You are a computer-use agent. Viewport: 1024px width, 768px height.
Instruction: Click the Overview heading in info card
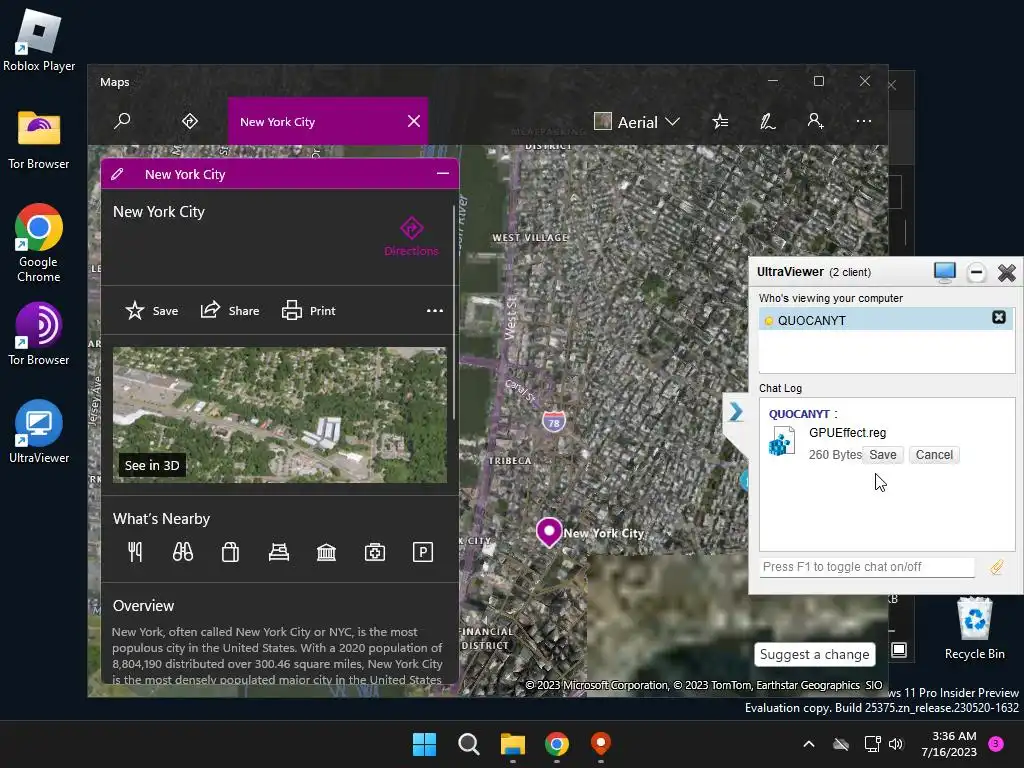point(143,606)
